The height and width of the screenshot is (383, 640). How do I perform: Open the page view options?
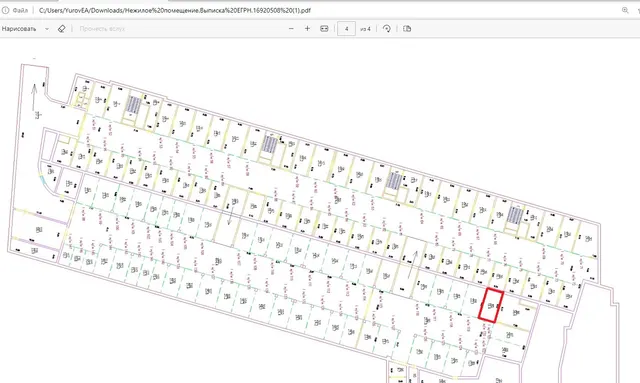pos(407,29)
